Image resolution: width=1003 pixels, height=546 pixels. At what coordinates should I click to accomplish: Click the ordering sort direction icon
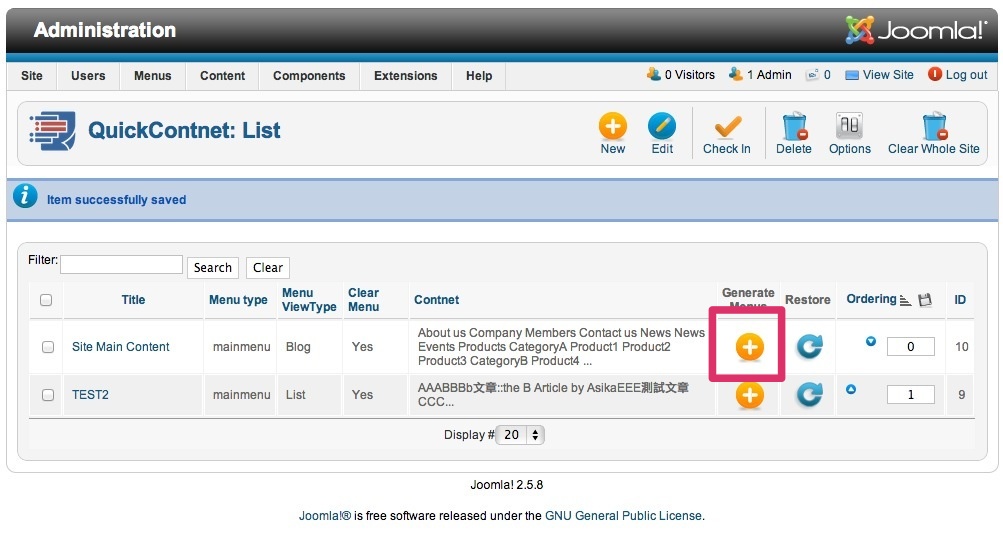pos(905,300)
